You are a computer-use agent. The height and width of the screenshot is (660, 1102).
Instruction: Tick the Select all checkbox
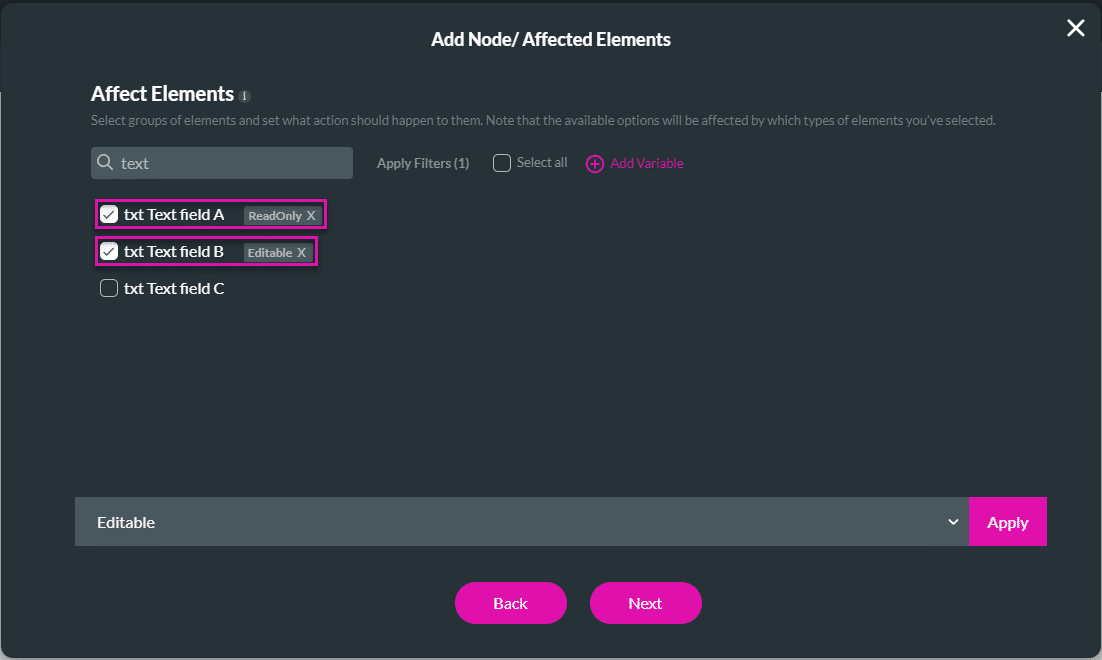tap(502, 163)
